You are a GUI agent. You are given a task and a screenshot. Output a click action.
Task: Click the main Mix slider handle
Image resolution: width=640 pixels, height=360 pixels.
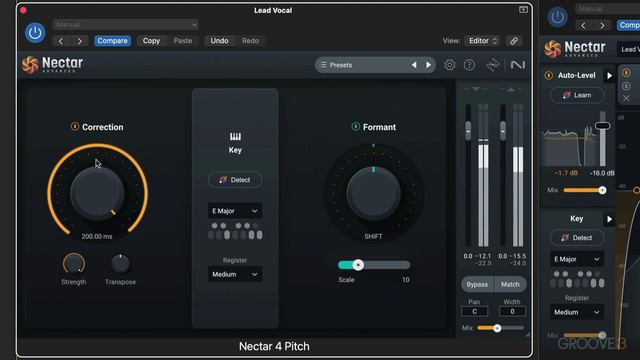497,328
